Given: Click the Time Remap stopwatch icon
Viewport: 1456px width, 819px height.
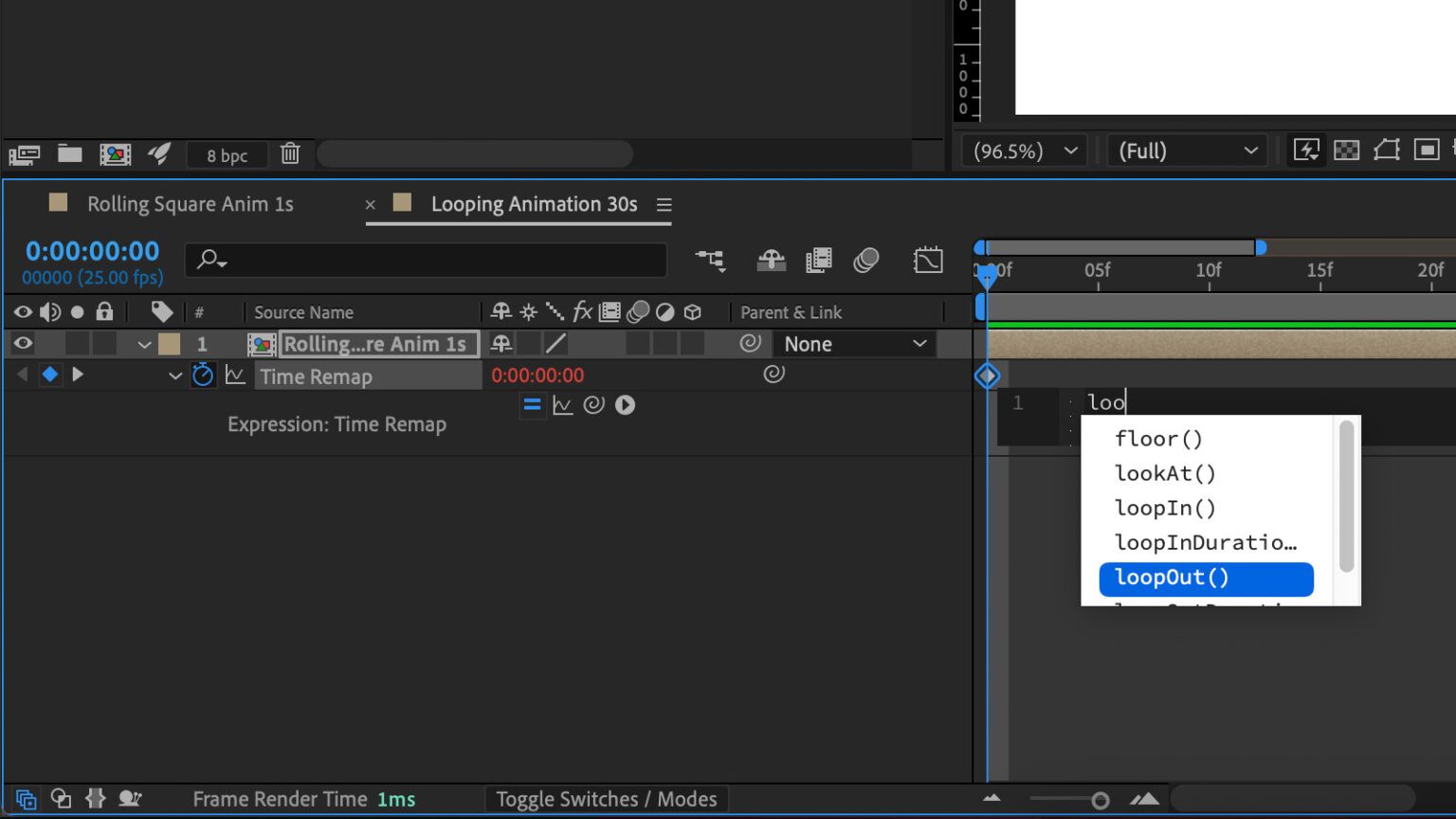Looking at the screenshot, I should pyautogui.click(x=203, y=374).
